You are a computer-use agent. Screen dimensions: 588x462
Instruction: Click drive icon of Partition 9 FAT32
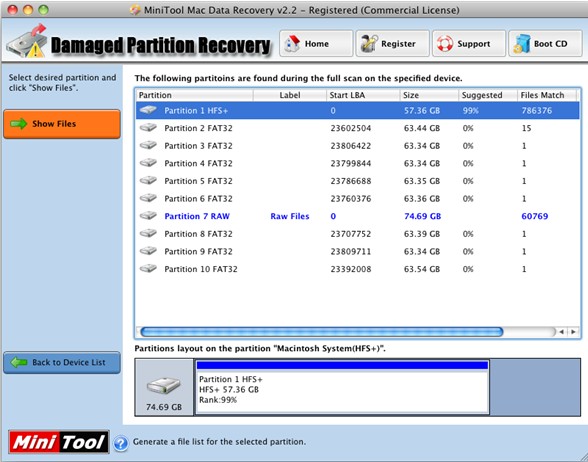click(x=148, y=251)
